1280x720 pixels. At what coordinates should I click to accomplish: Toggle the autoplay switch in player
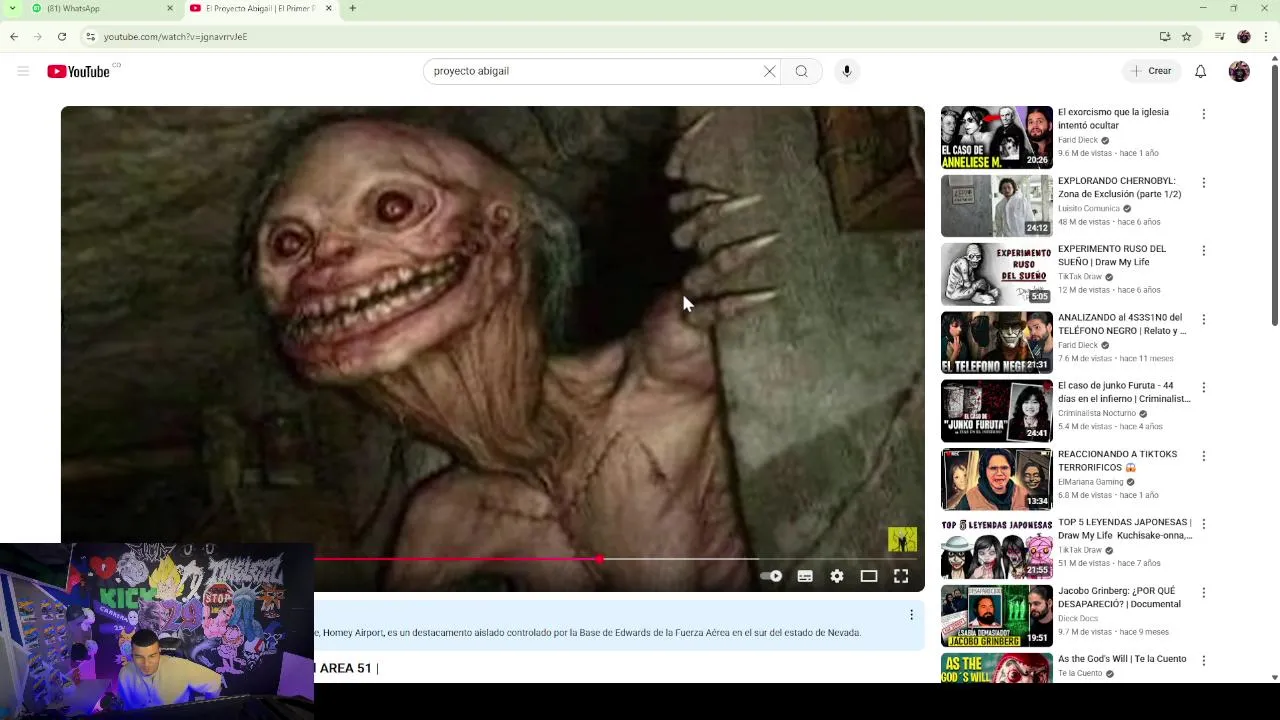[771, 576]
